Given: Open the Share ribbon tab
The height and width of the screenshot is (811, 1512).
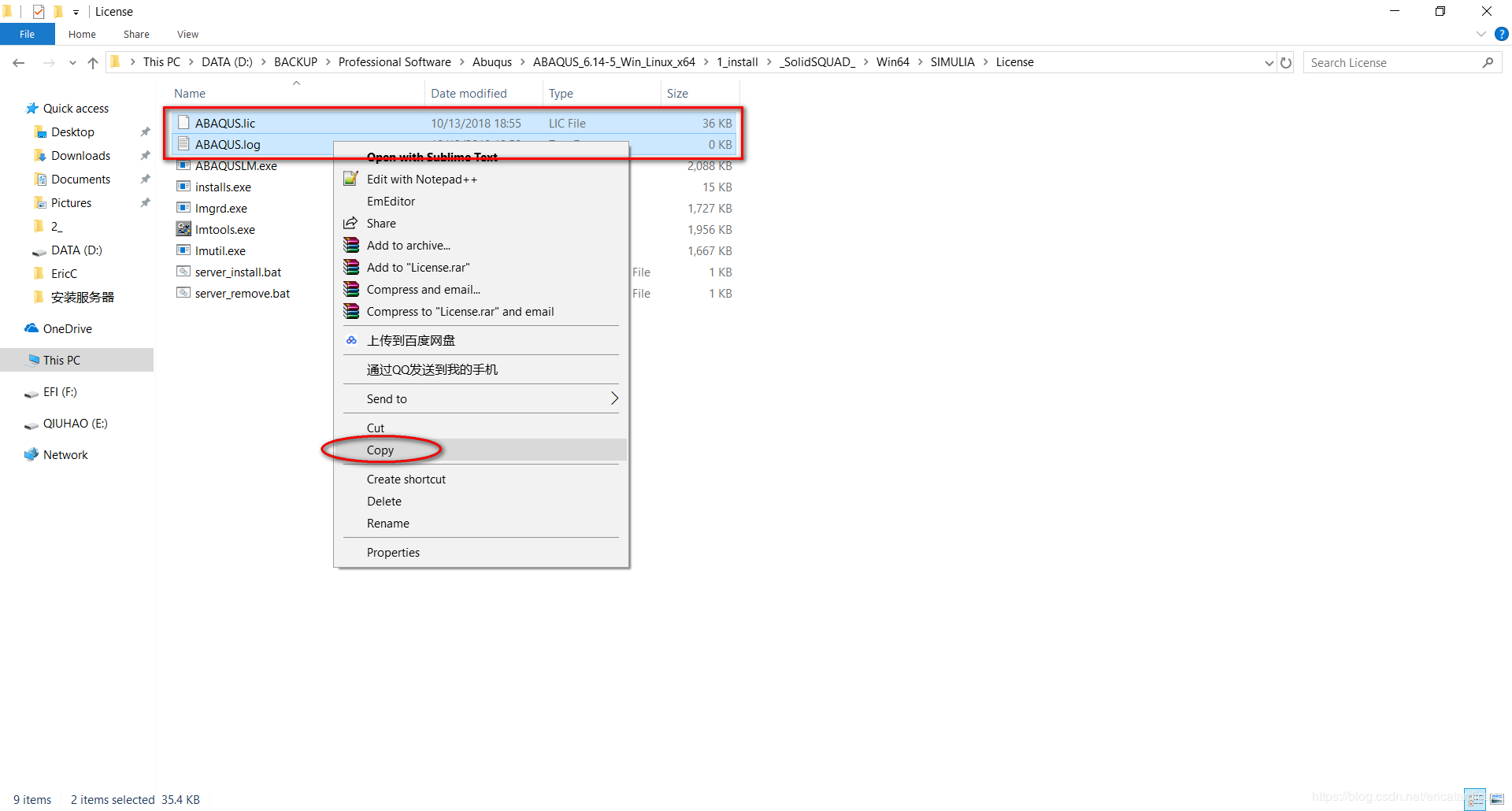Looking at the screenshot, I should click(136, 34).
